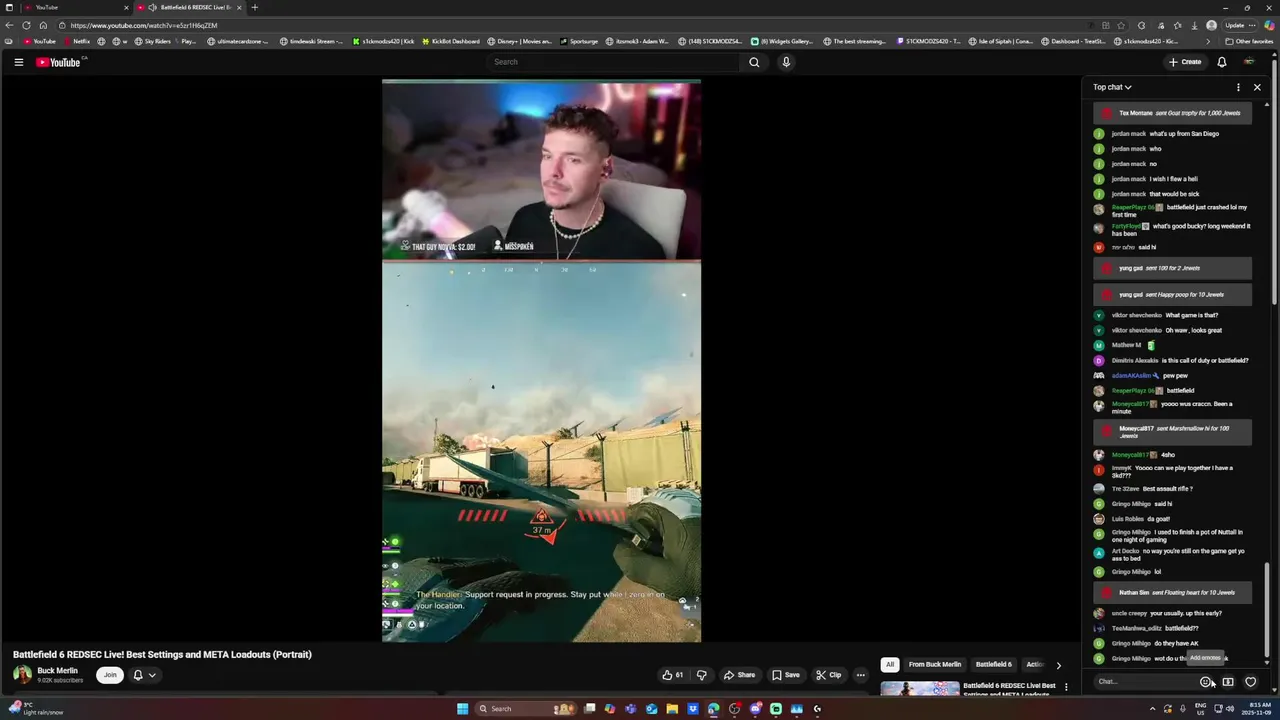1280x720 pixels.
Task: Open Moneycal817 Marshmallow jewels message
Action: pyautogui.click(x=1172, y=432)
